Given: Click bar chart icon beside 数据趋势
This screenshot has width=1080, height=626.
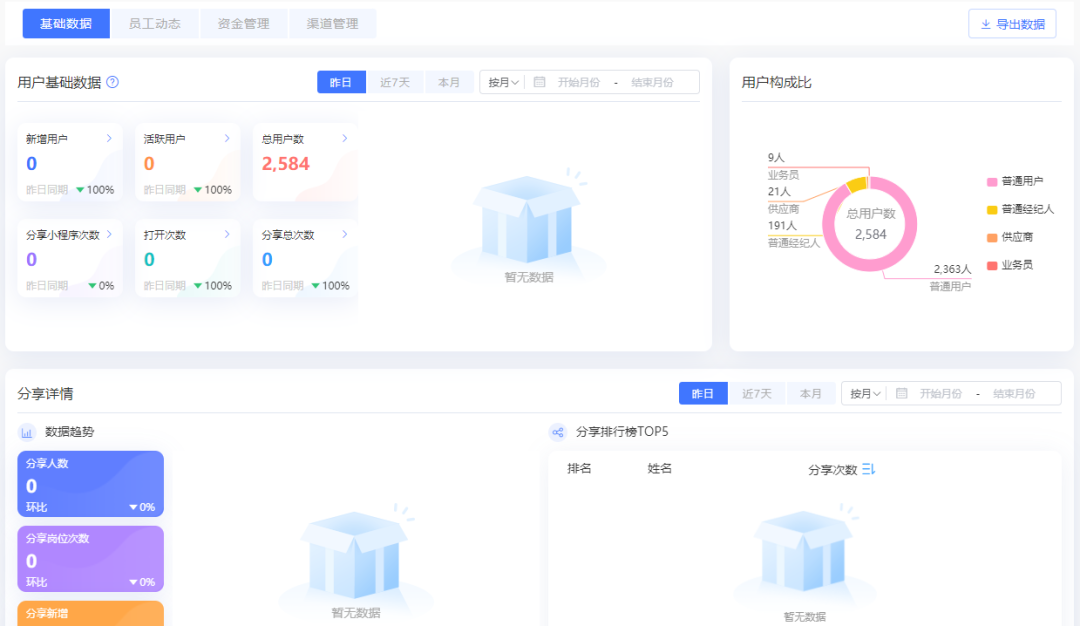Looking at the screenshot, I should (x=26, y=432).
